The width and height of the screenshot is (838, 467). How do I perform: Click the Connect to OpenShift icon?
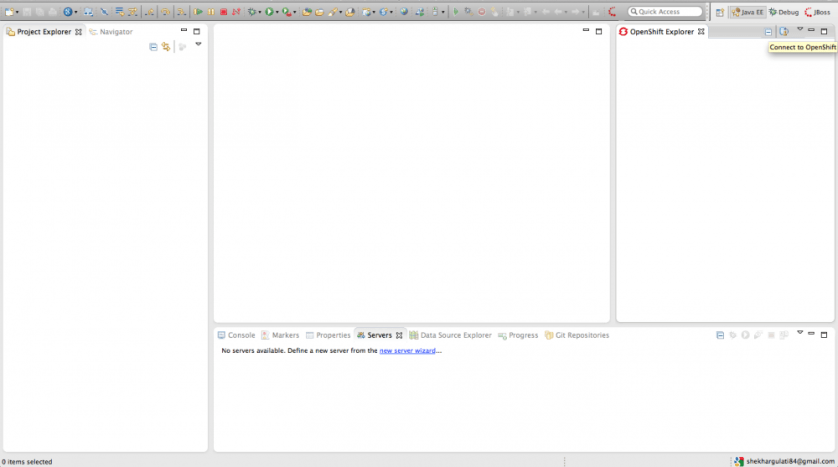[784, 32]
